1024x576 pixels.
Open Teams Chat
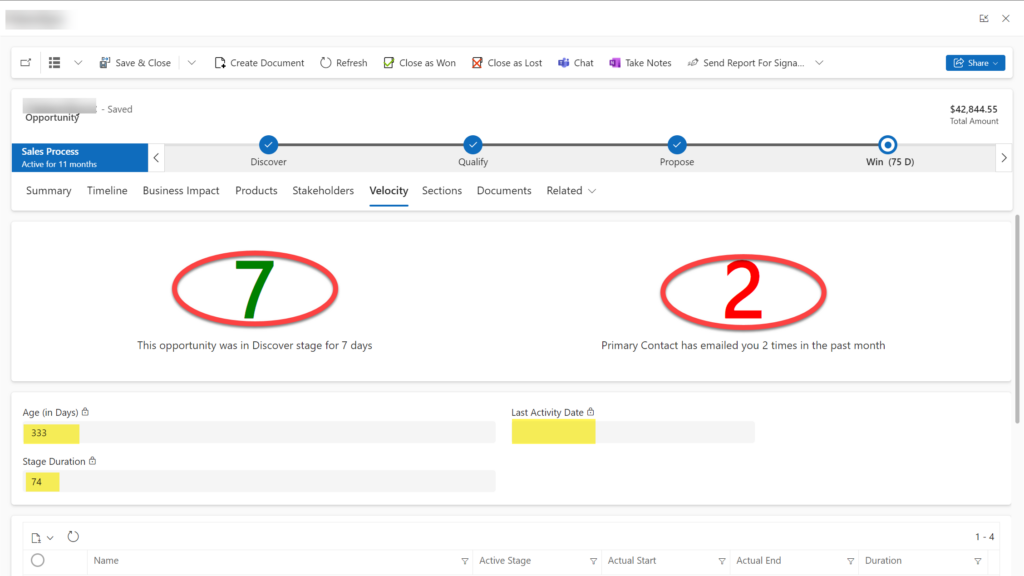(575, 63)
